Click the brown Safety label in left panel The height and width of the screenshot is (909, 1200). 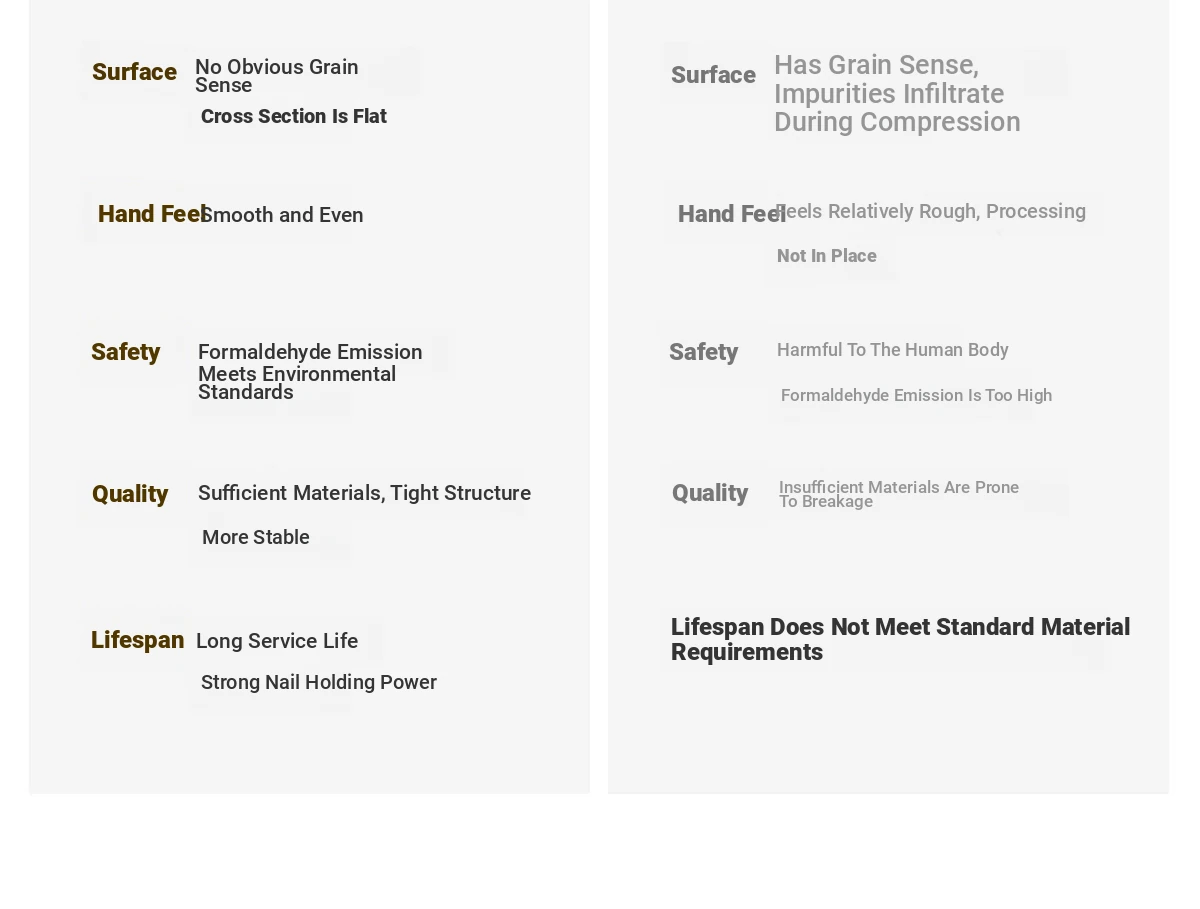click(125, 352)
